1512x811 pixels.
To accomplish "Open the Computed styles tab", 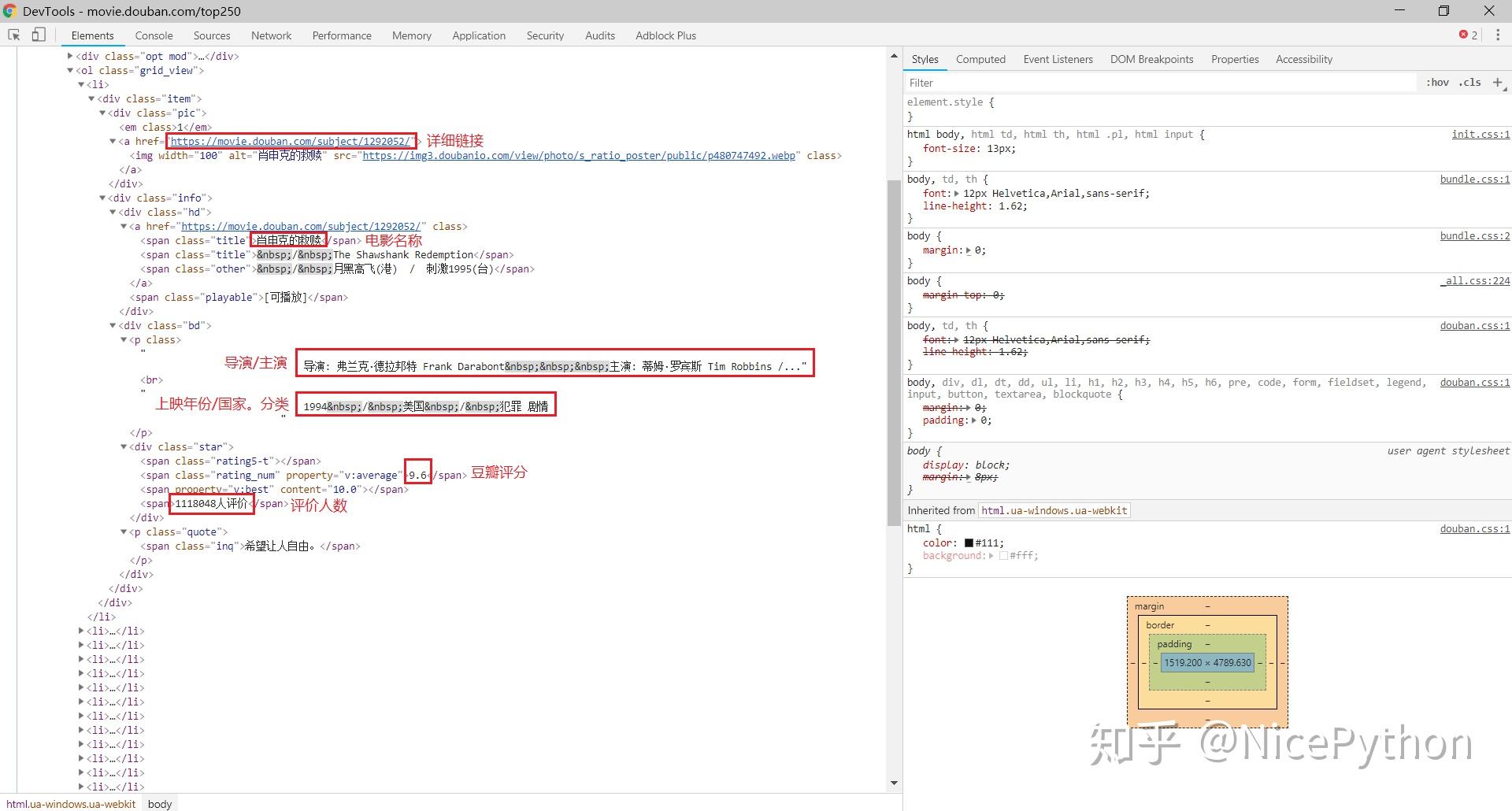I will pos(980,59).
